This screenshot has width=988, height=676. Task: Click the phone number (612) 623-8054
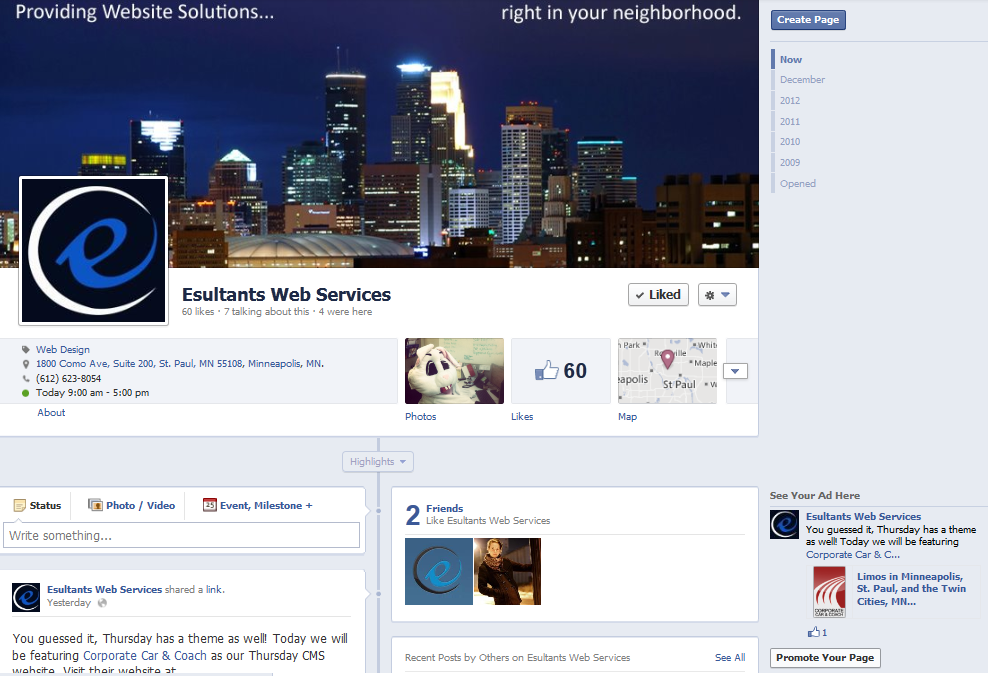pyautogui.click(x=68, y=379)
